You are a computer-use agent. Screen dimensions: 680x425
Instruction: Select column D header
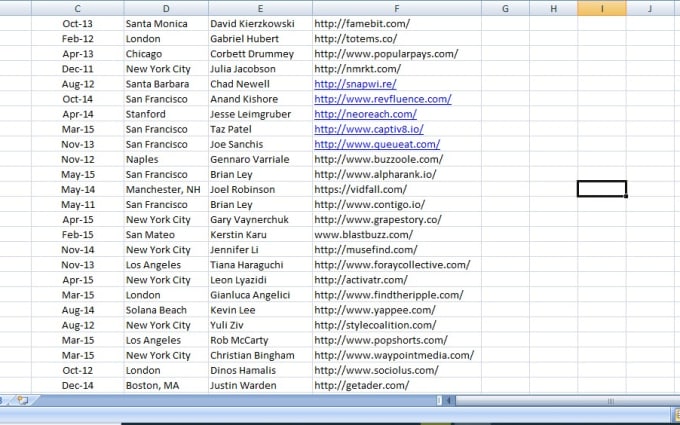166,8
